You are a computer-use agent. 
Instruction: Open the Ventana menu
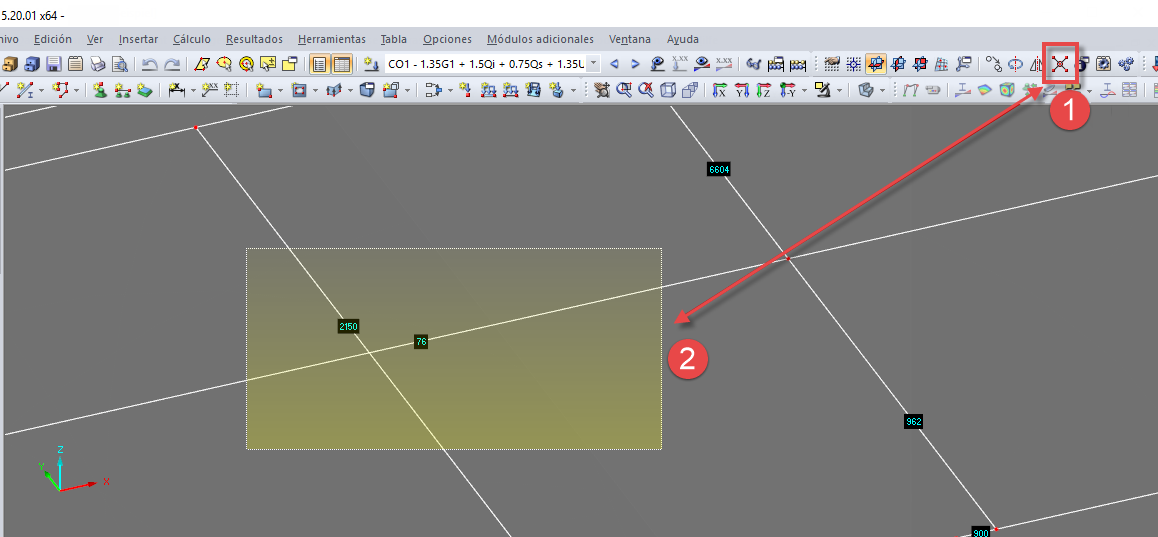[x=630, y=39]
